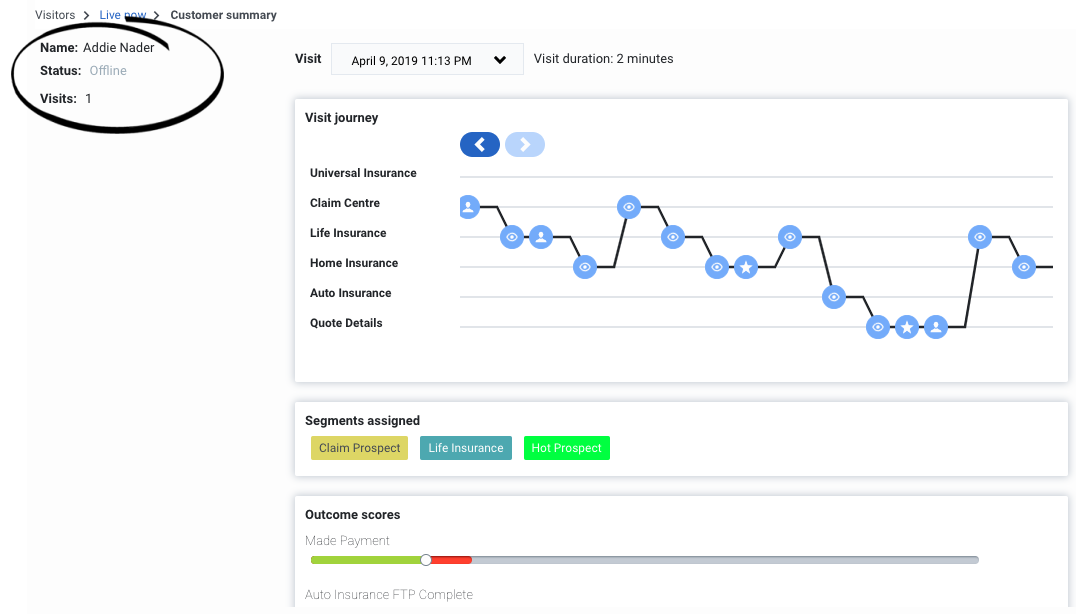Click the person icon on Life Insurance row

coord(541,237)
